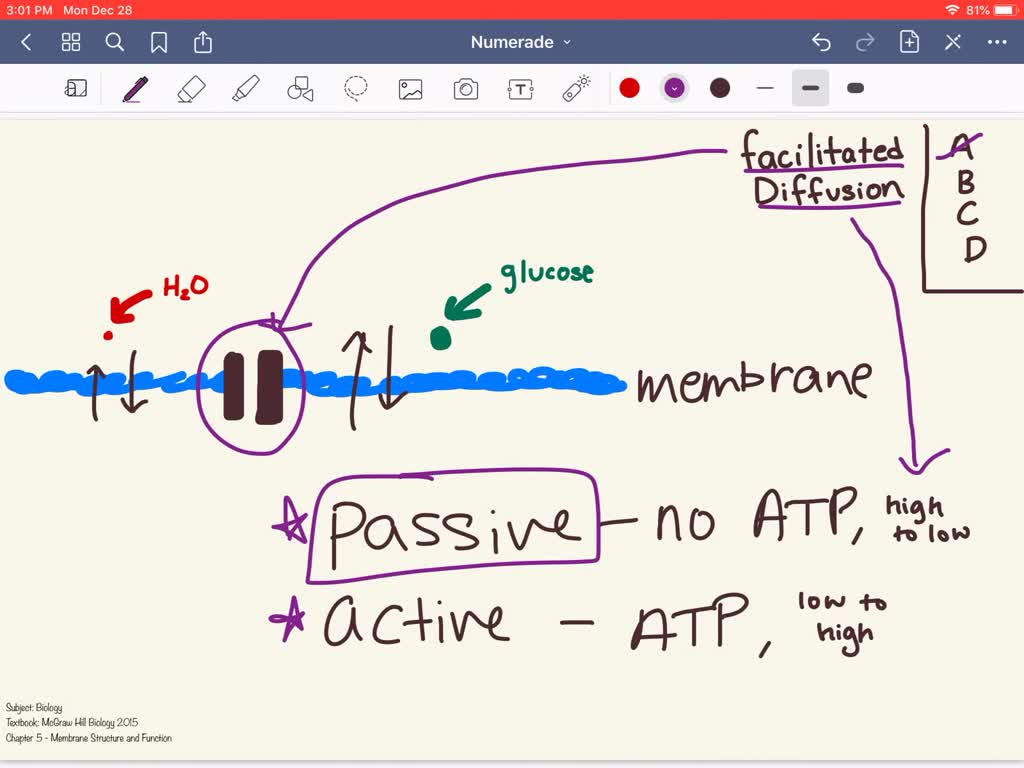Screen dimensions: 1024x768
Task: Select the Pen tool
Action: coord(134,88)
